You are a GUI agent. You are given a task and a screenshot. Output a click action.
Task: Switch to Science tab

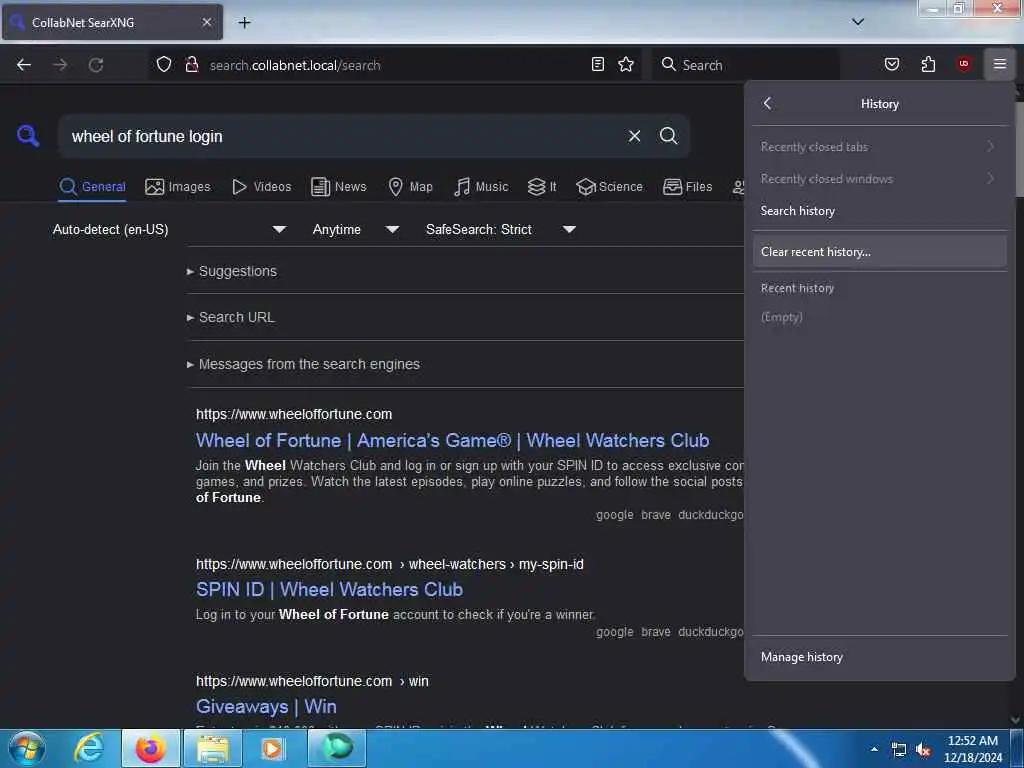[610, 187]
